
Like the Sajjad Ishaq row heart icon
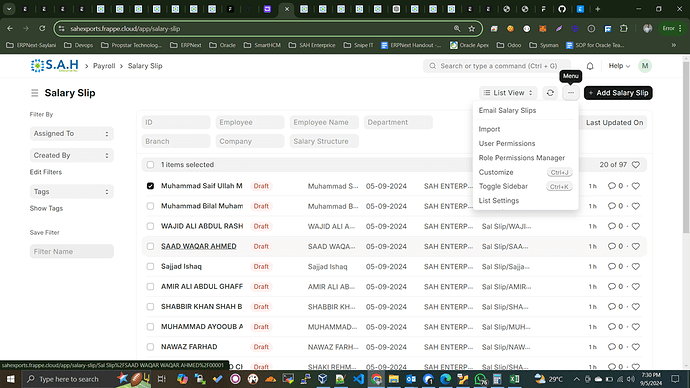pos(636,267)
